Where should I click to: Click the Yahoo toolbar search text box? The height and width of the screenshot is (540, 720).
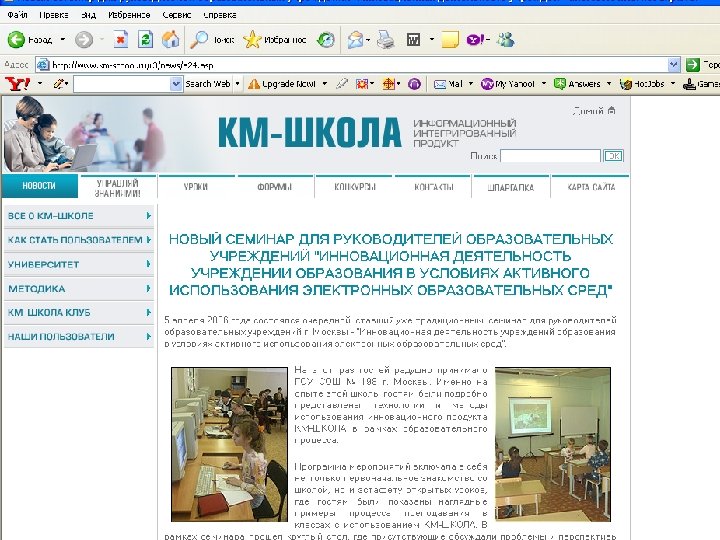tap(122, 84)
